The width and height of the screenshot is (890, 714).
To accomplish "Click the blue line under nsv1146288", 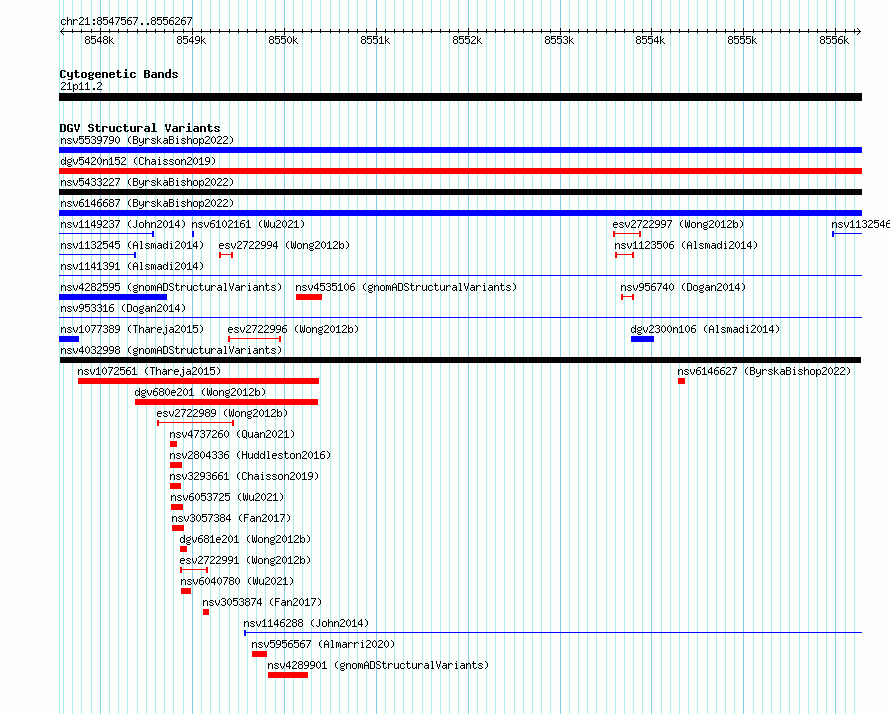I will (x=553, y=632).
